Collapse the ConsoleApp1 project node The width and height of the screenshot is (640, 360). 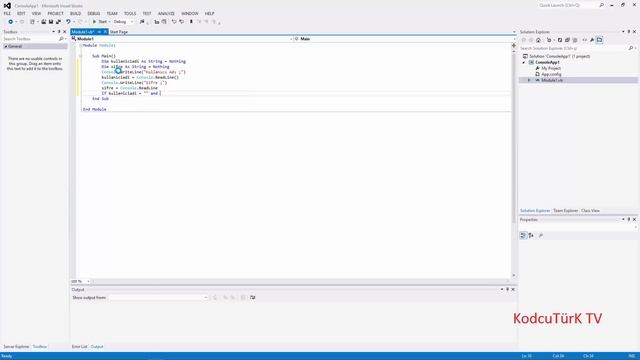click(x=524, y=62)
